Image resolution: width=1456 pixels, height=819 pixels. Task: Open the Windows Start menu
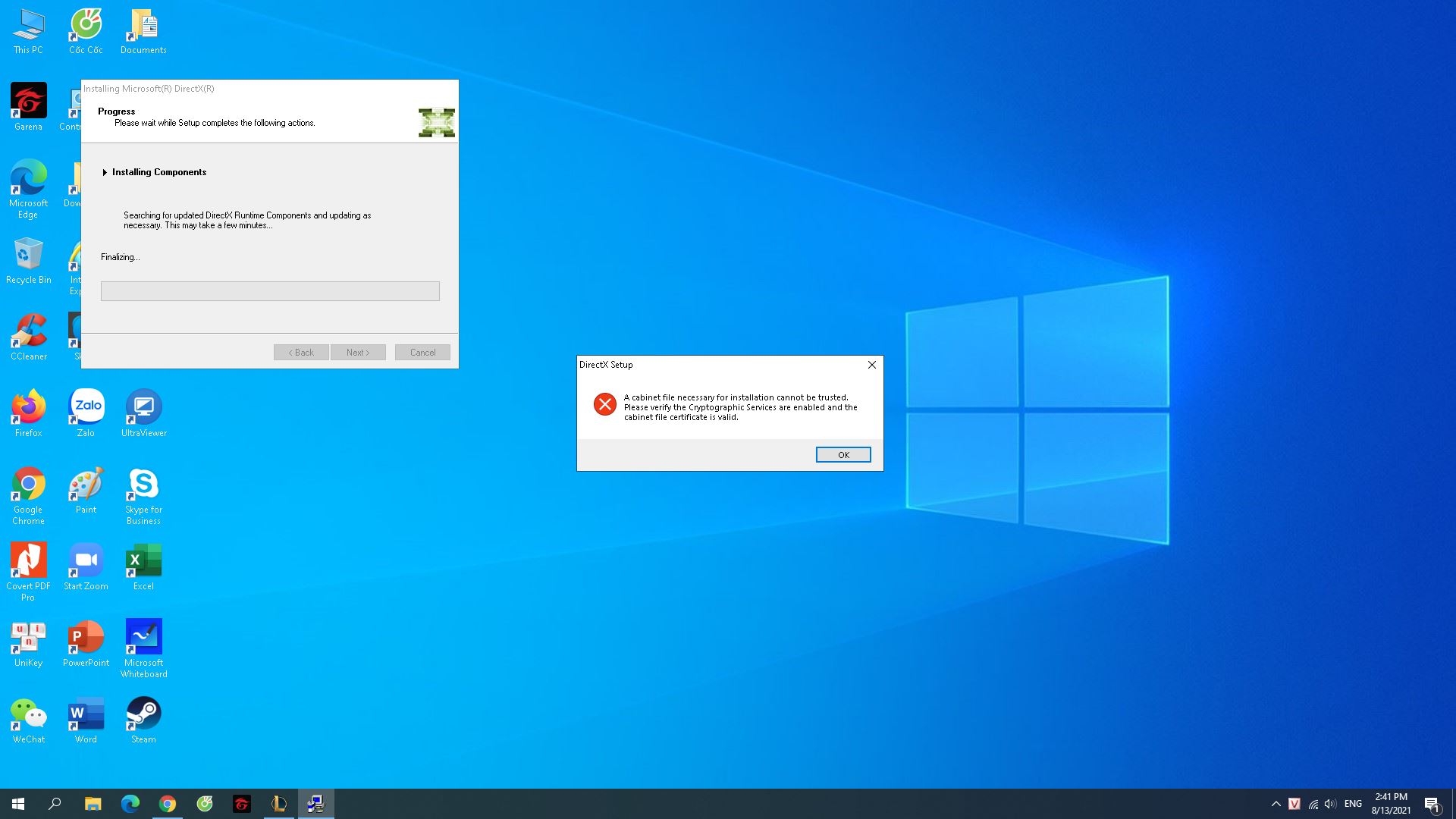click(18, 804)
